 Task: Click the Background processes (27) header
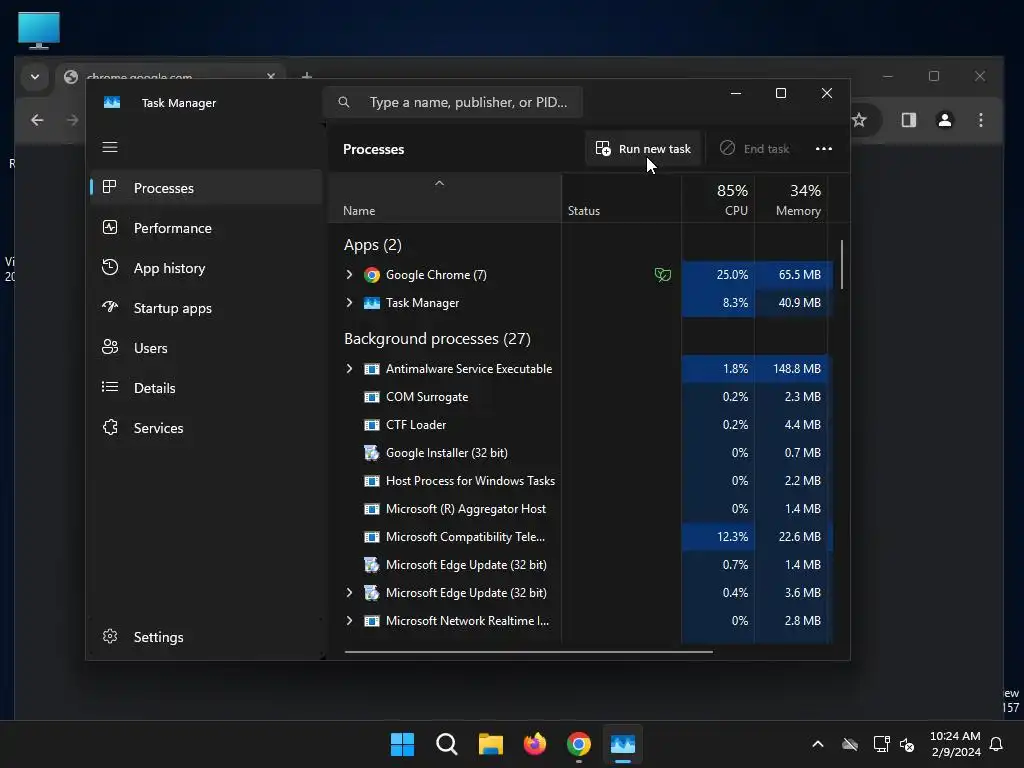point(437,339)
